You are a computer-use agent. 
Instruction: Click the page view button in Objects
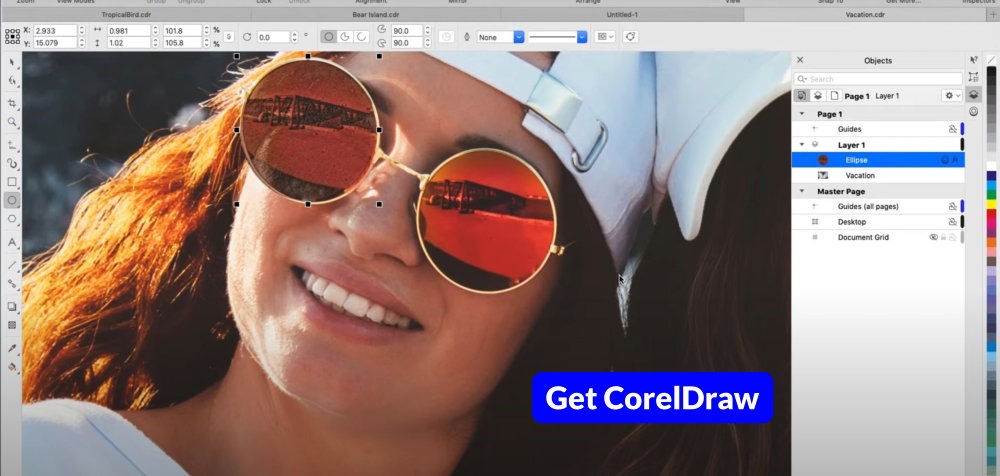834,96
